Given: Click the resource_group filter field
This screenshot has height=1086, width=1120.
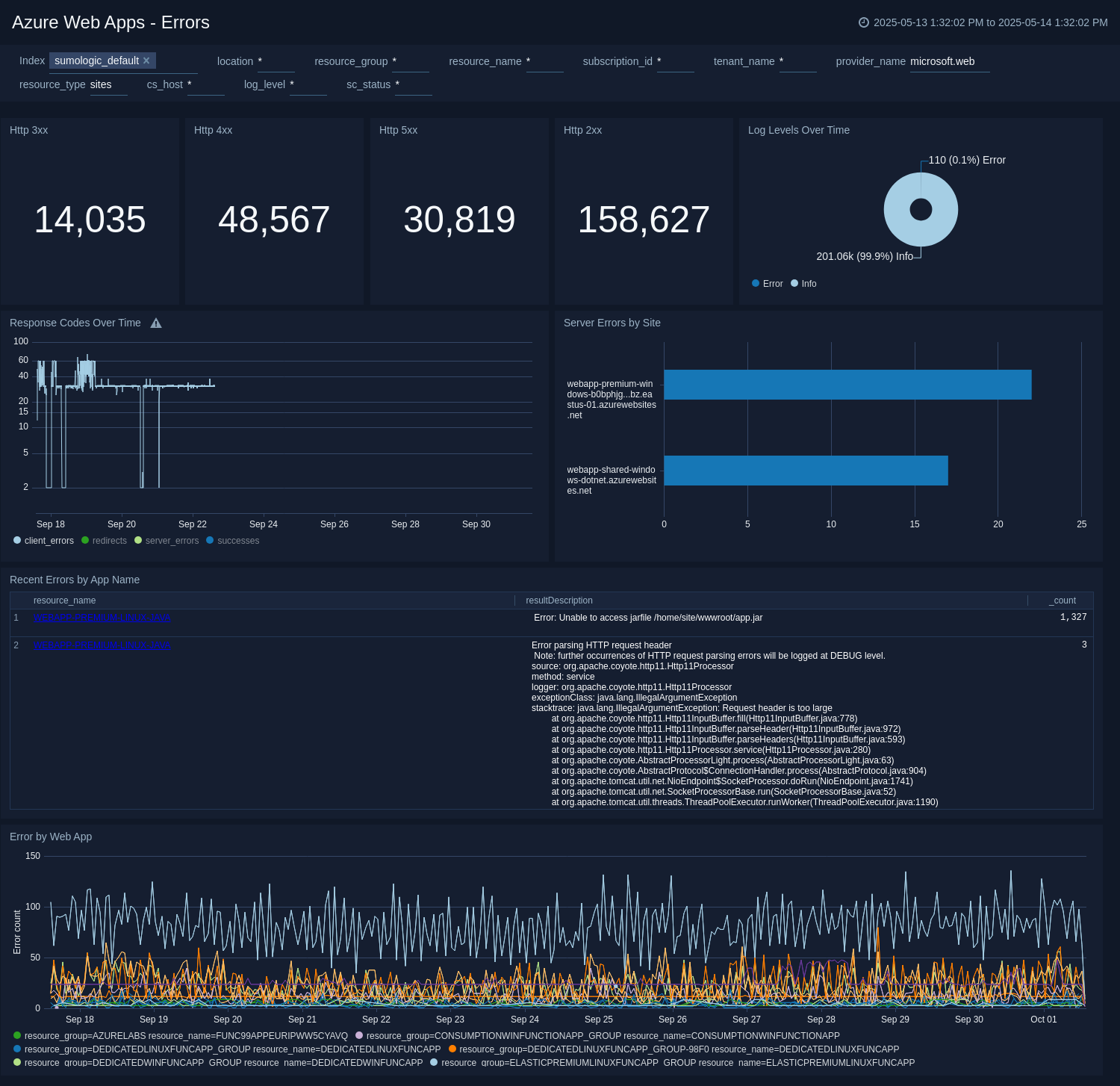Looking at the screenshot, I should [410, 62].
